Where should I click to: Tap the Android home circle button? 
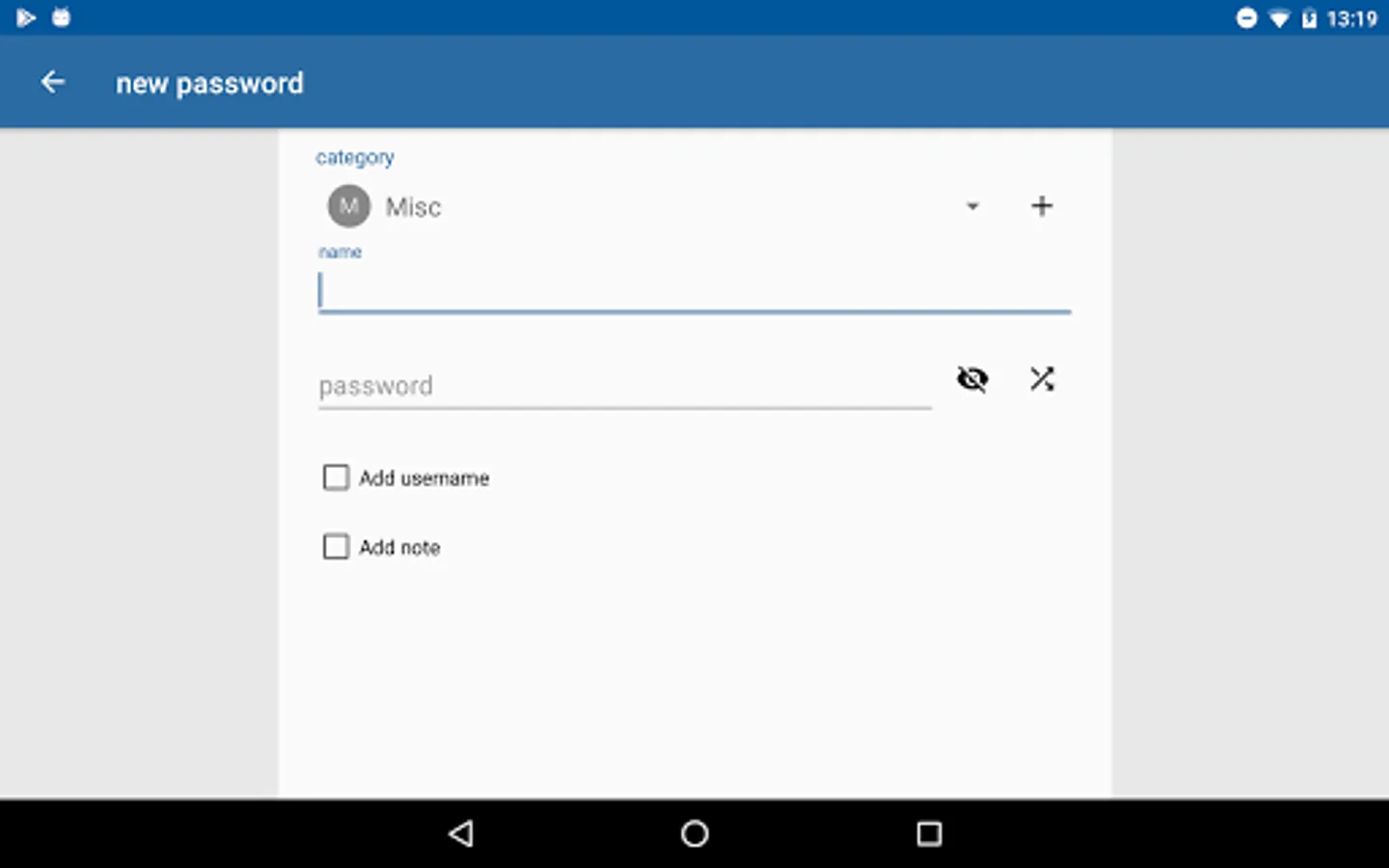coord(694,833)
